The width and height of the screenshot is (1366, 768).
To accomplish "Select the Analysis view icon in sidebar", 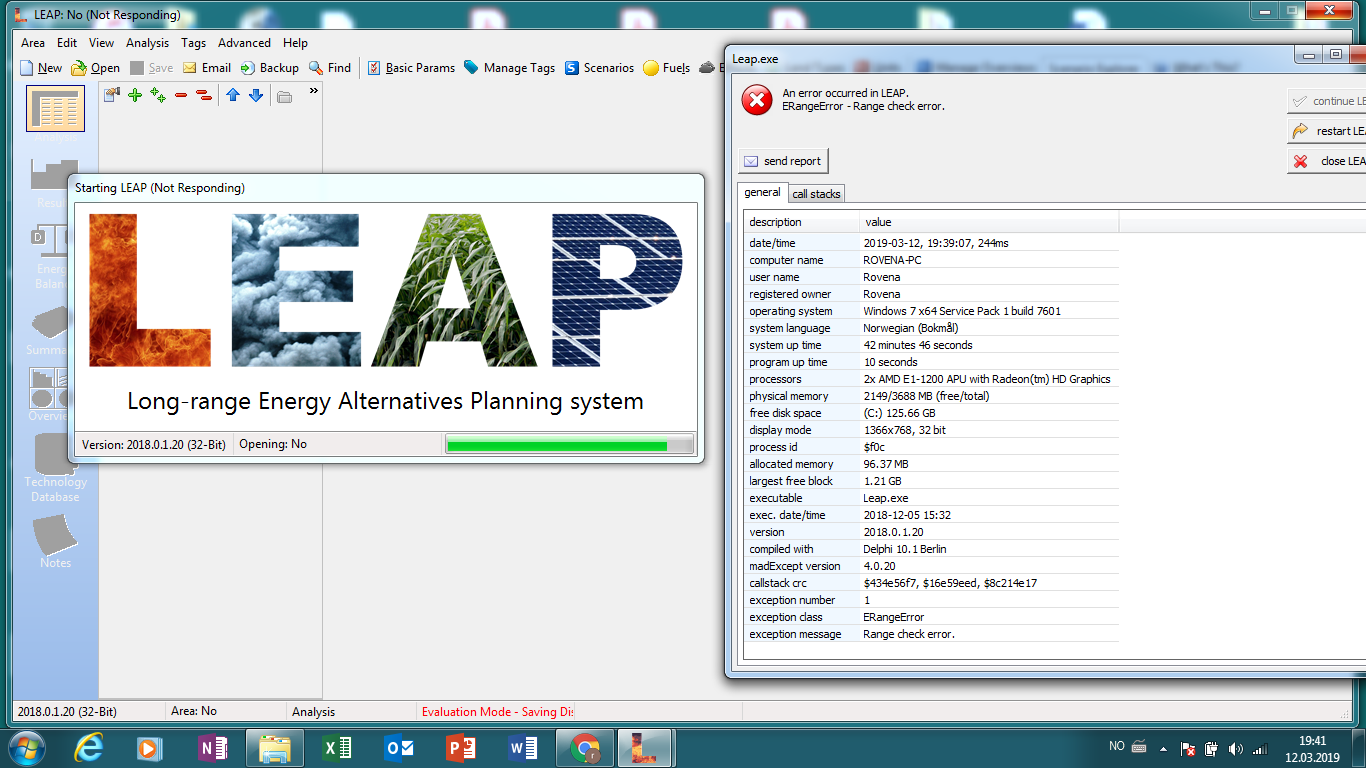I will [x=55, y=108].
